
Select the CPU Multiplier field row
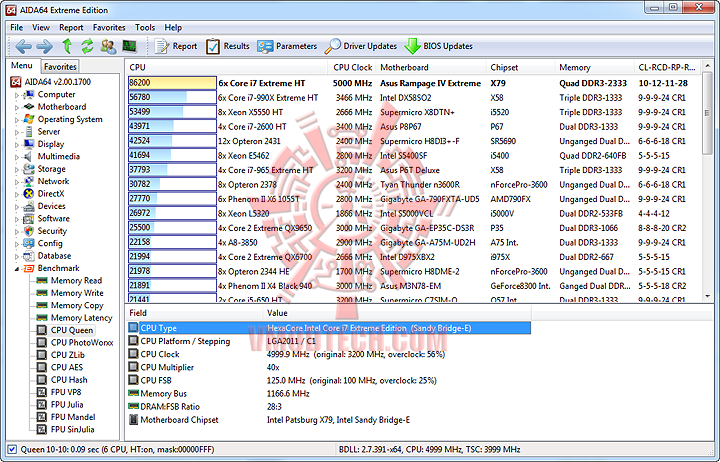(329, 367)
